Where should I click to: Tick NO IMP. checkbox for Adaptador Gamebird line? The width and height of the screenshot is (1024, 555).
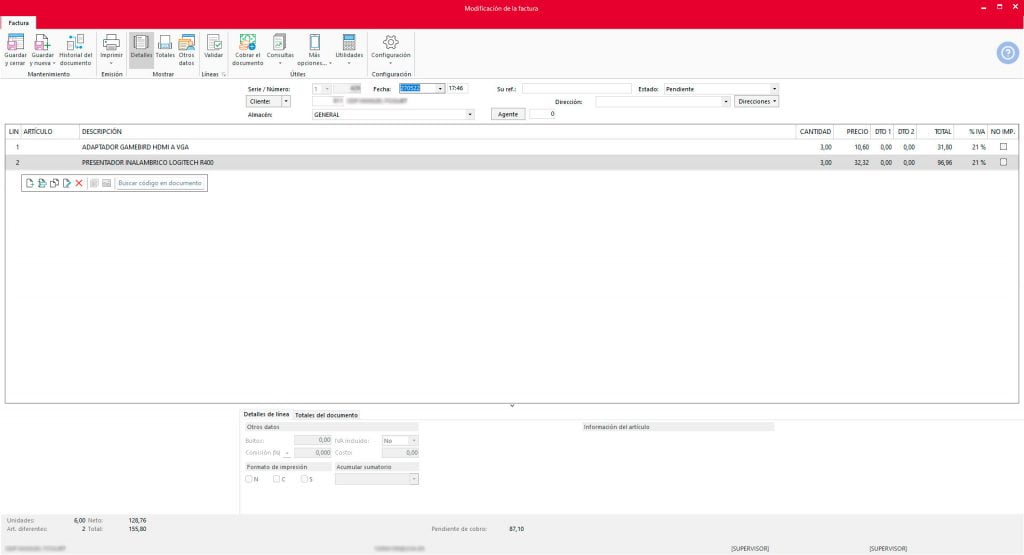1003,147
